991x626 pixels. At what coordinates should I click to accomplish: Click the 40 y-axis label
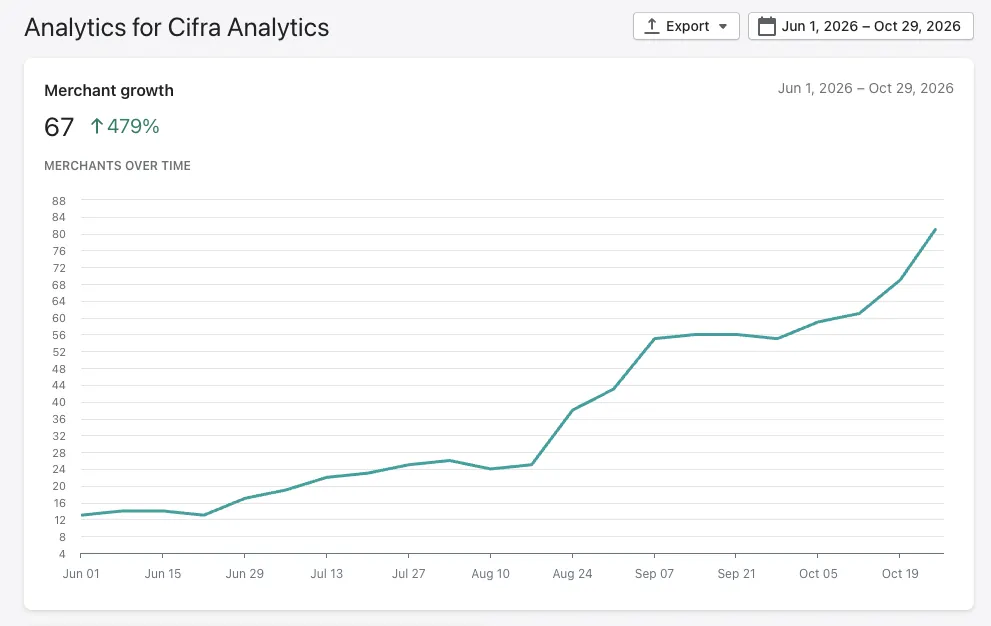pyautogui.click(x=59, y=402)
